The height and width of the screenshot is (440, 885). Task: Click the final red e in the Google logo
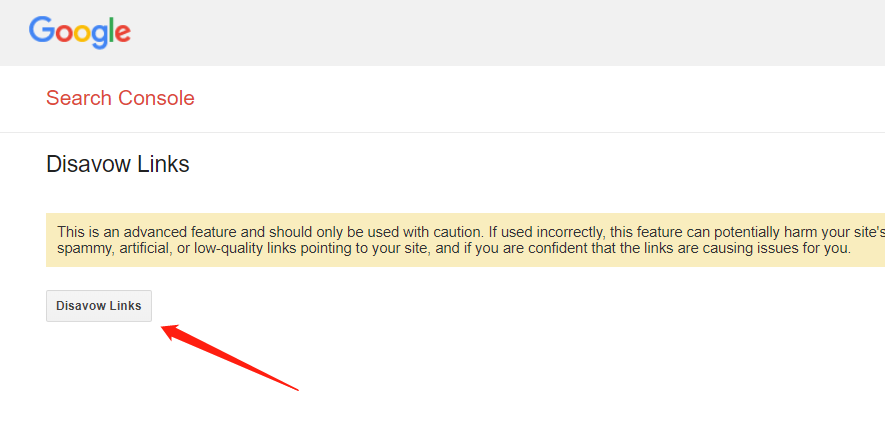point(121,34)
